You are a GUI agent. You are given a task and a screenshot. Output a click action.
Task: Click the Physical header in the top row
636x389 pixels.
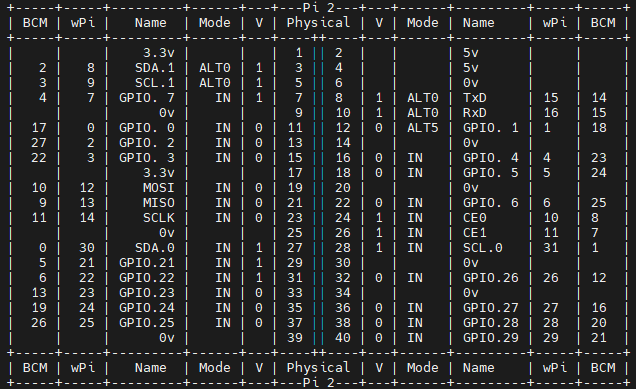point(318,23)
